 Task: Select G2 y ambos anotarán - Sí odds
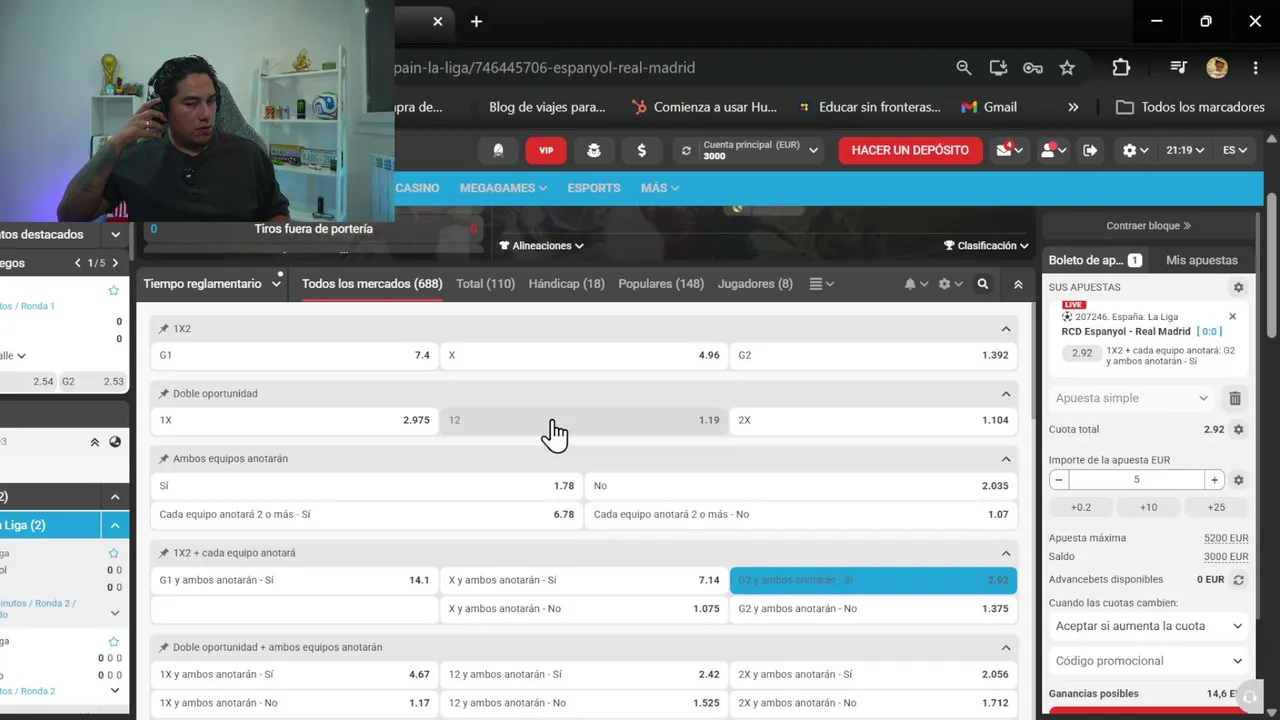873,580
